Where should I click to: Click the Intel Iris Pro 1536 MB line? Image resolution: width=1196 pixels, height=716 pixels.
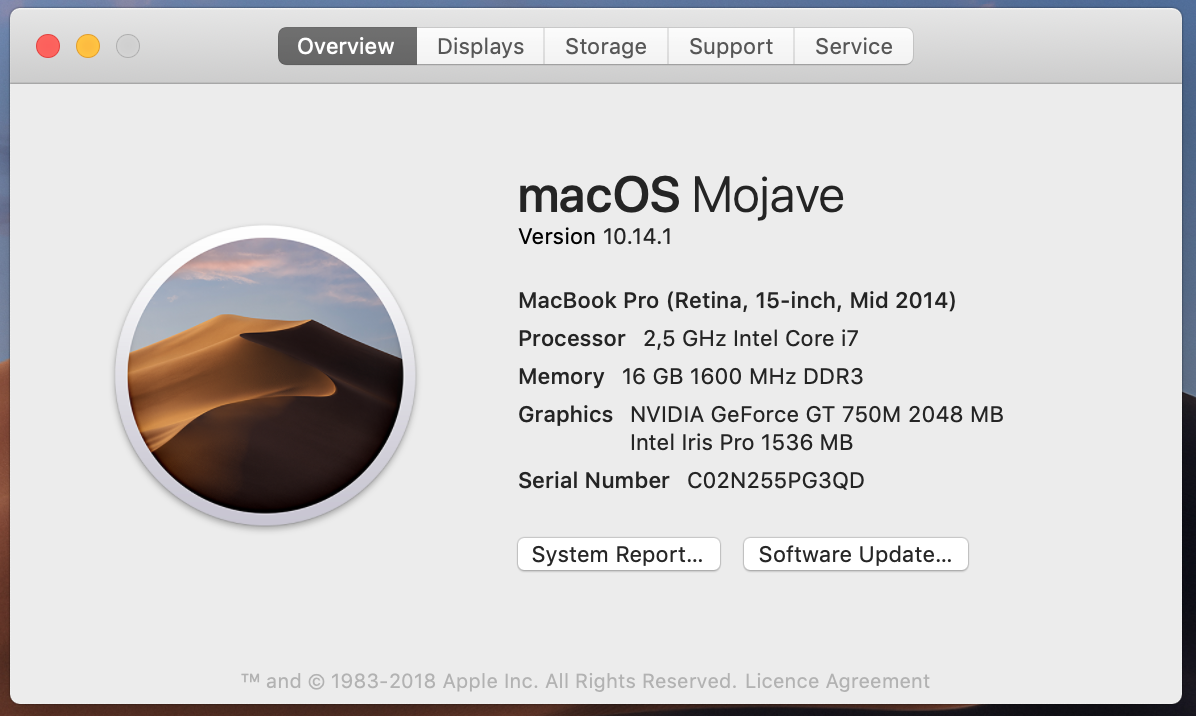[x=741, y=443]
